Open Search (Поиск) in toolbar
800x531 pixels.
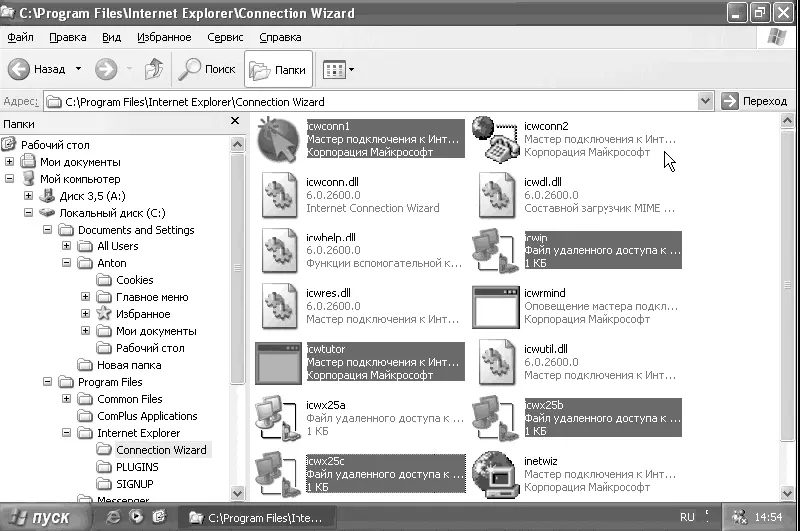207,69
